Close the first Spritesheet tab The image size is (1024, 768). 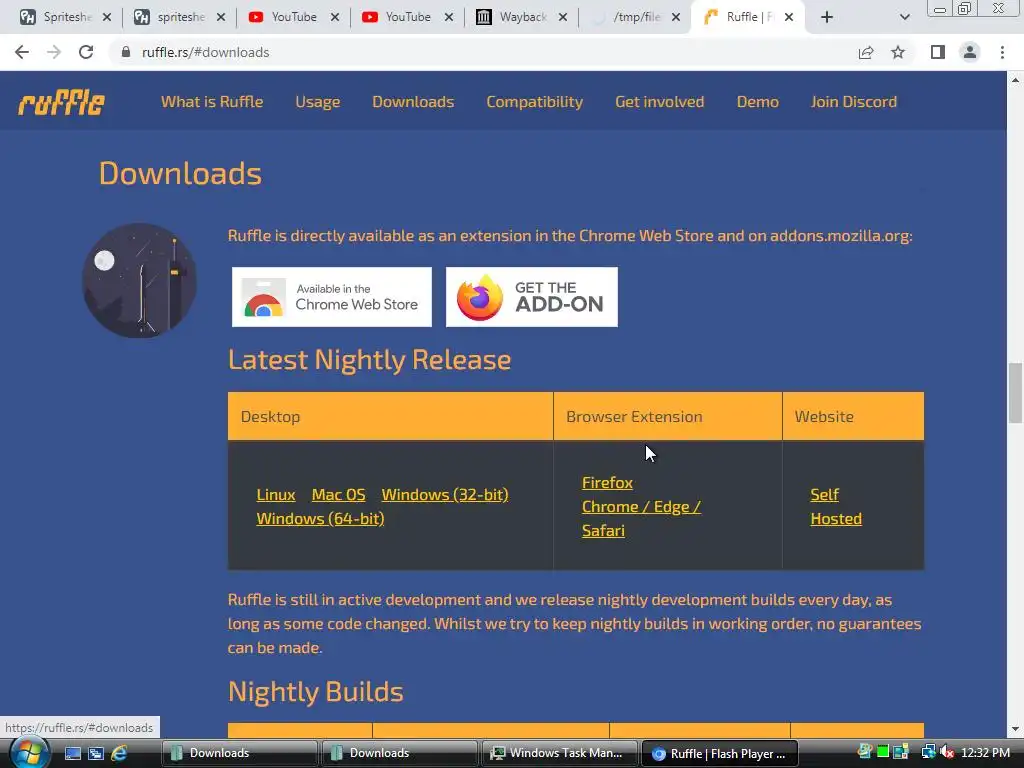click(x=107, y=17)
